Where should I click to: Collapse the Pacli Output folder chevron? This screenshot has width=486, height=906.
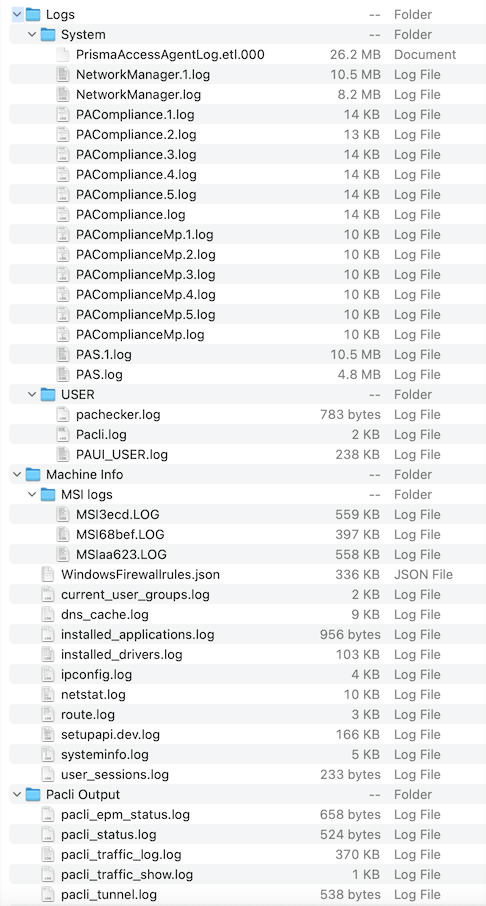[17, 794]
